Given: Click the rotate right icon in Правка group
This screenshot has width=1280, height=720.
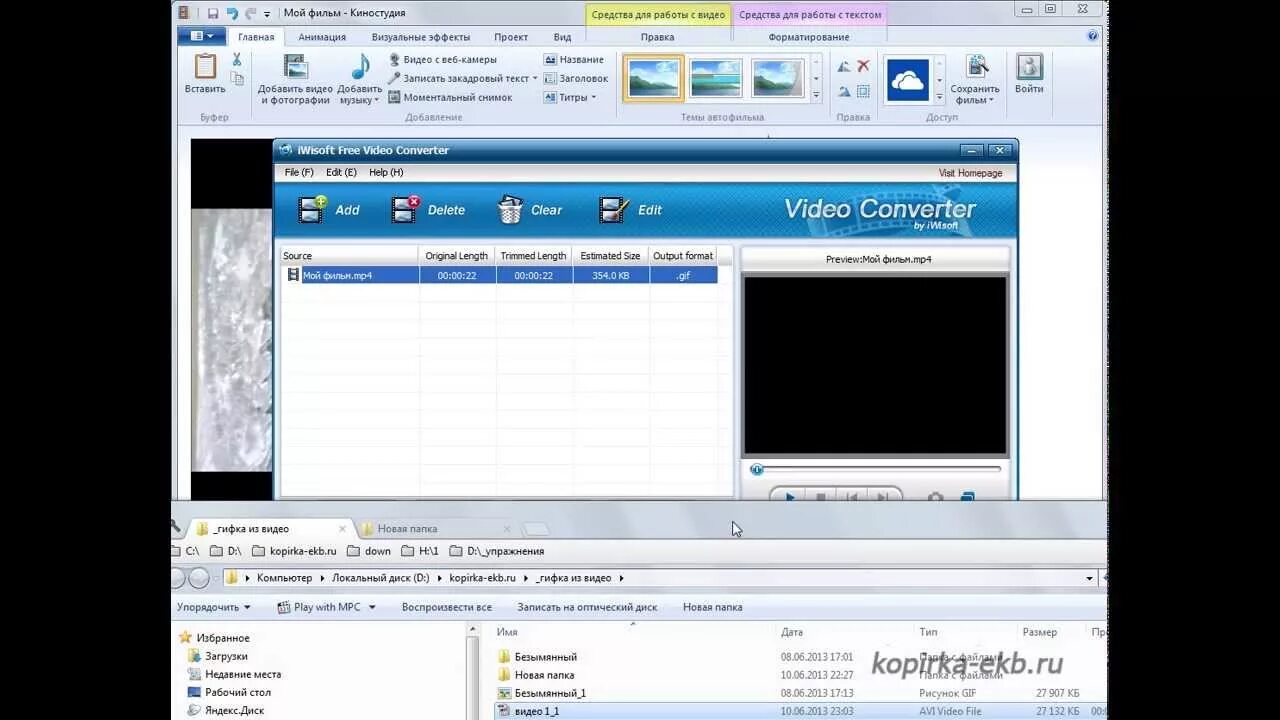Looking at the screenshot, I should 843,91.
